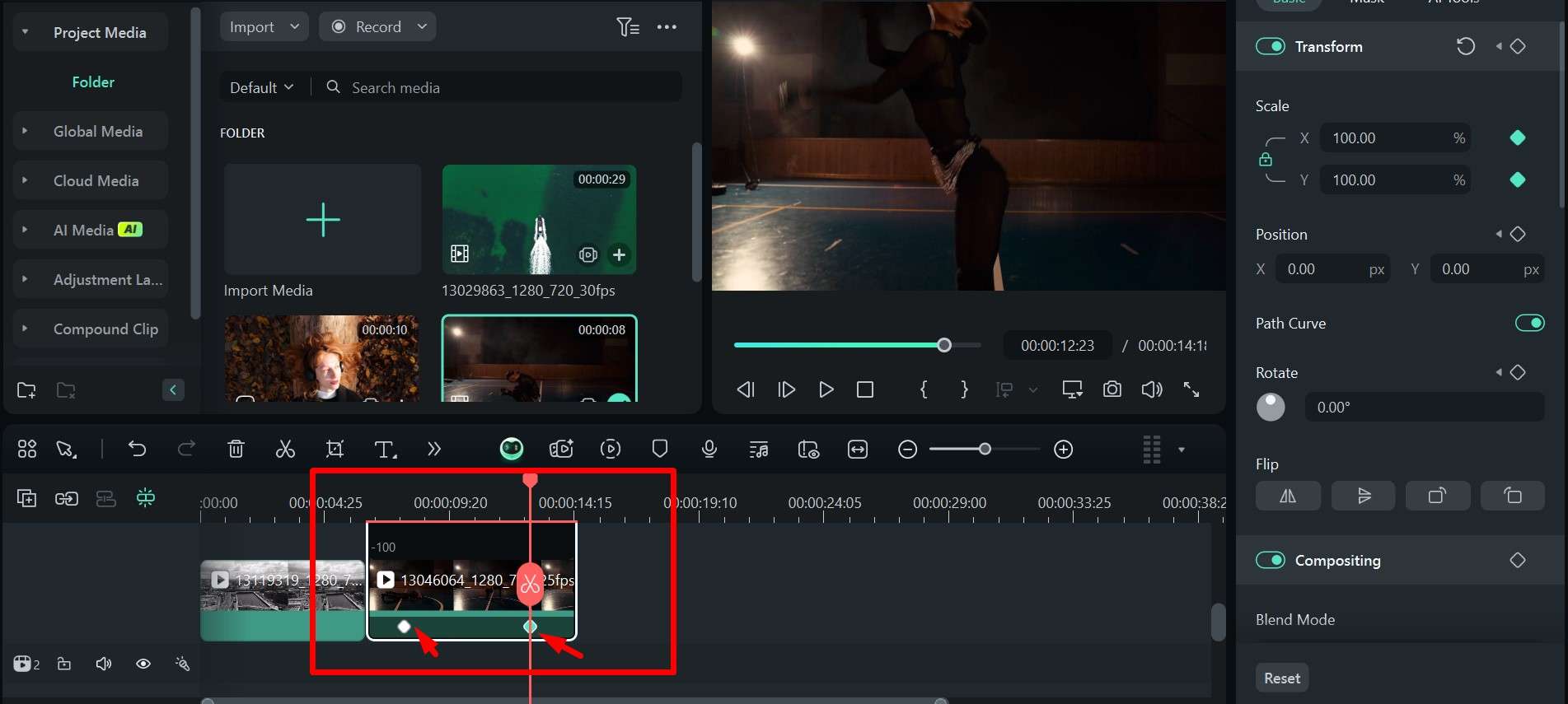This screenshot has width=1568, height=704.
Task: Select the Folder item under Project Media
Action: [93, 82]
